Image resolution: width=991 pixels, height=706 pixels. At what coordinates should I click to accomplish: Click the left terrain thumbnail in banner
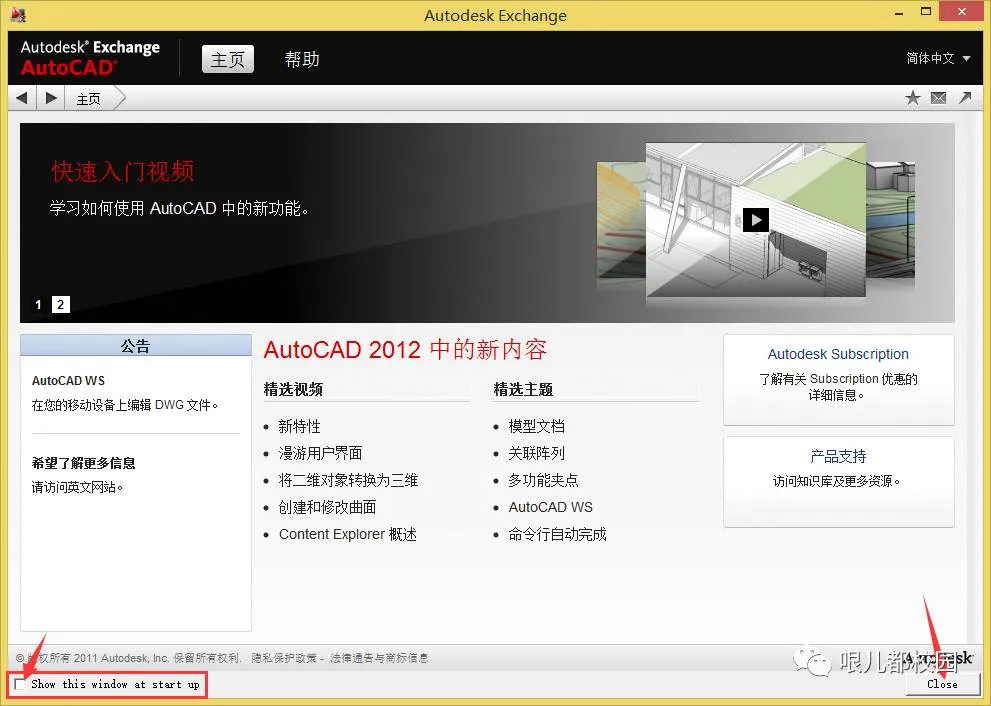coord(621,219)
